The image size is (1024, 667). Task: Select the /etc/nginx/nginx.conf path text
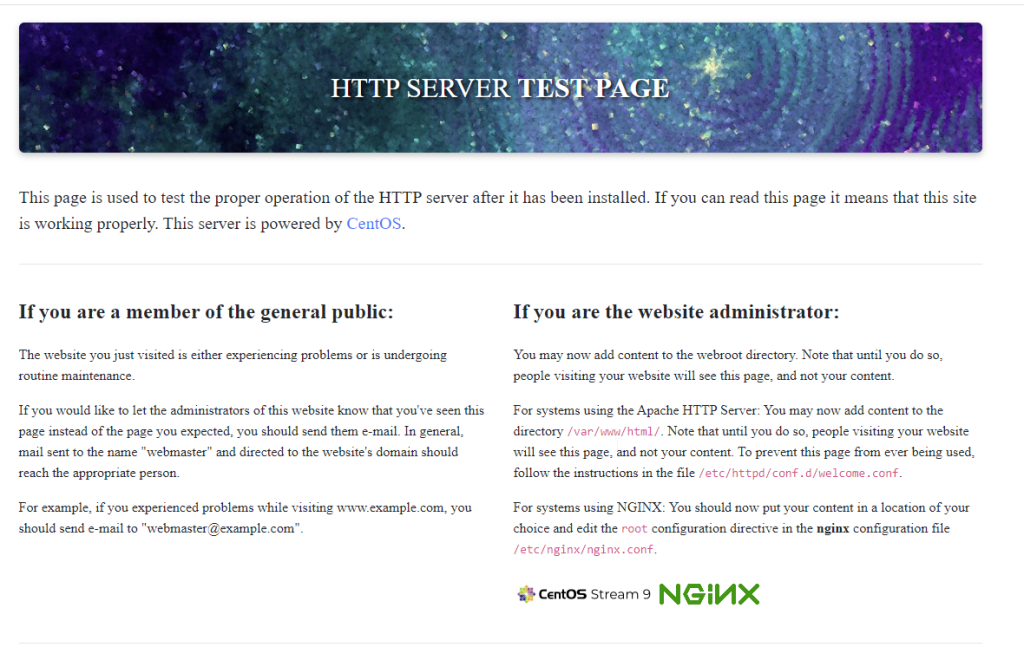(x=583, y=549)
